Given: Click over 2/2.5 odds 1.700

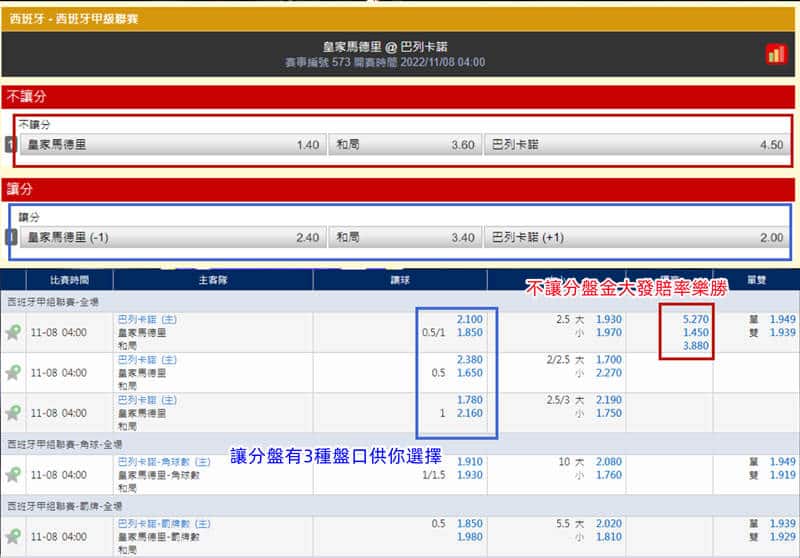Looking at the screenshot, I should pyautogui.click(x=609, y=360).
